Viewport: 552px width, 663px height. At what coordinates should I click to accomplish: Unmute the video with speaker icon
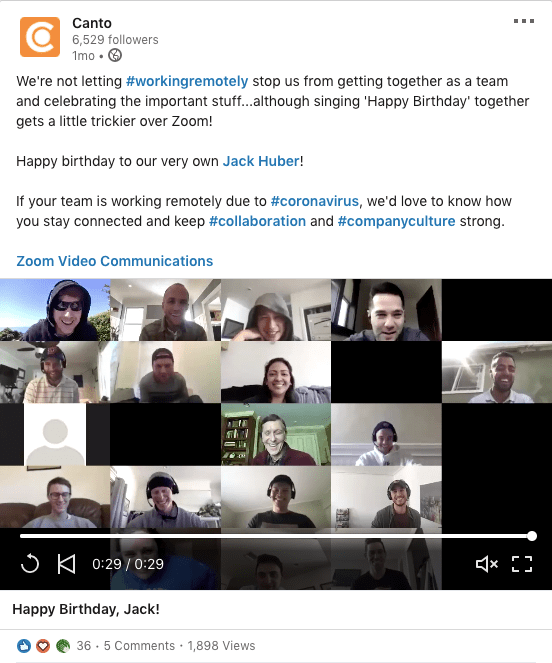487,564
